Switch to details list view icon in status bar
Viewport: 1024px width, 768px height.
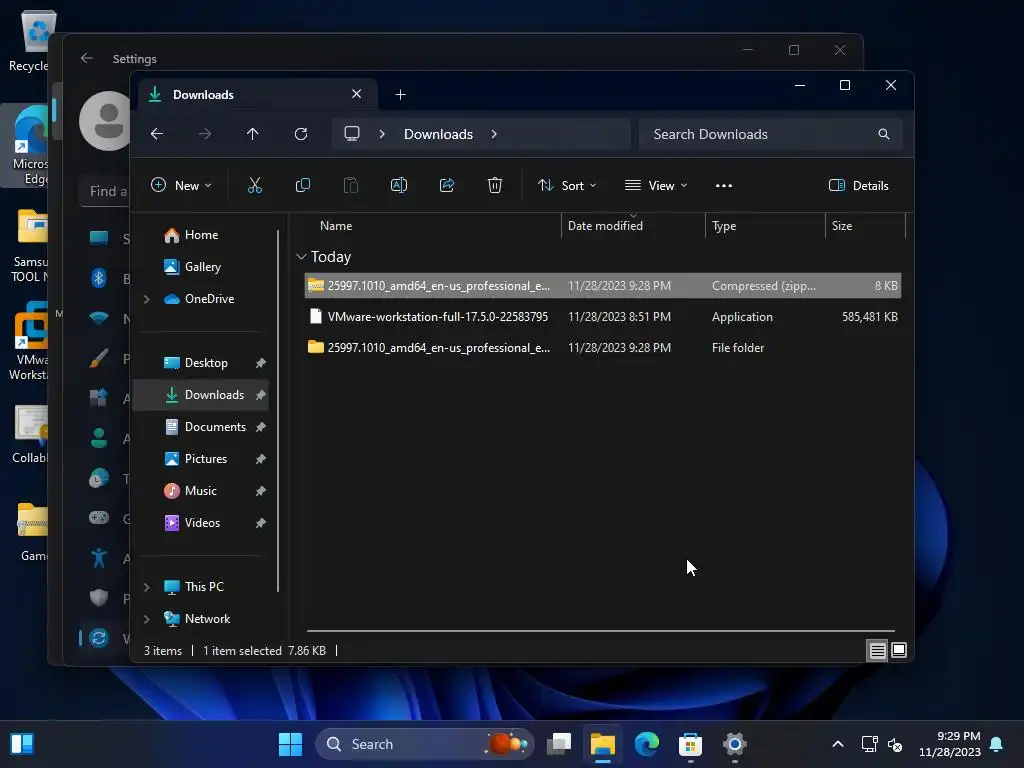877,650
